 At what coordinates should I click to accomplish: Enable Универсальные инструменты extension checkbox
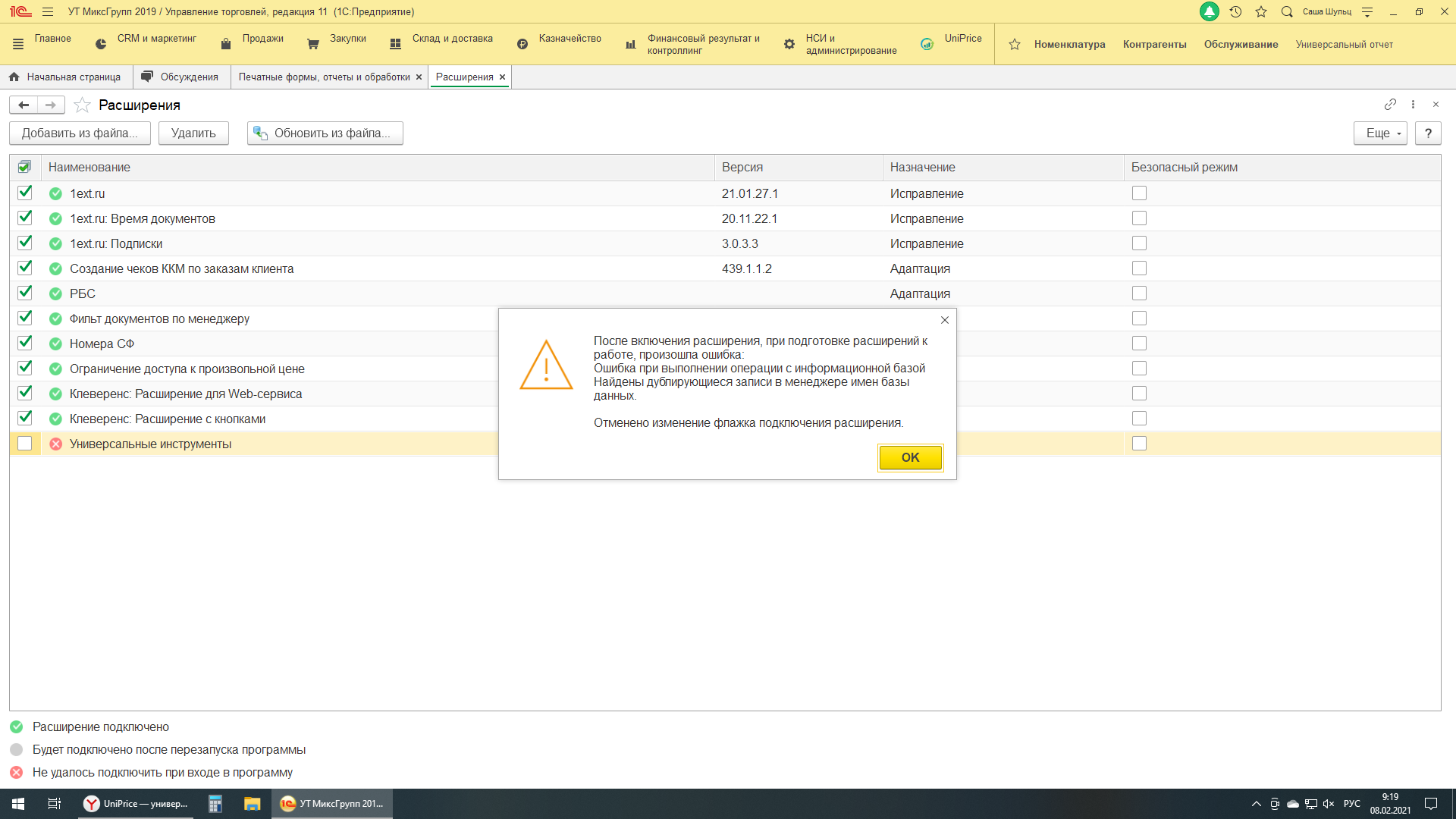[x=25, y=444]
